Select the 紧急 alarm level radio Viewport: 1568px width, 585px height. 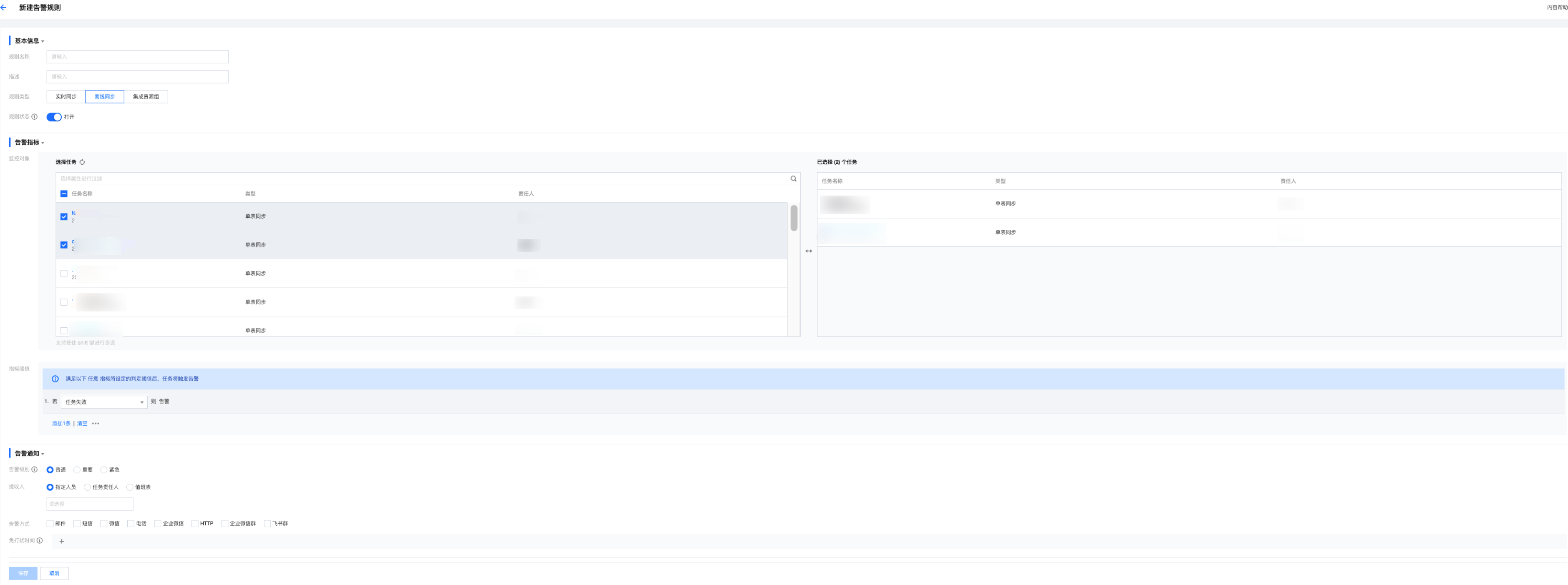pos(104,470)
